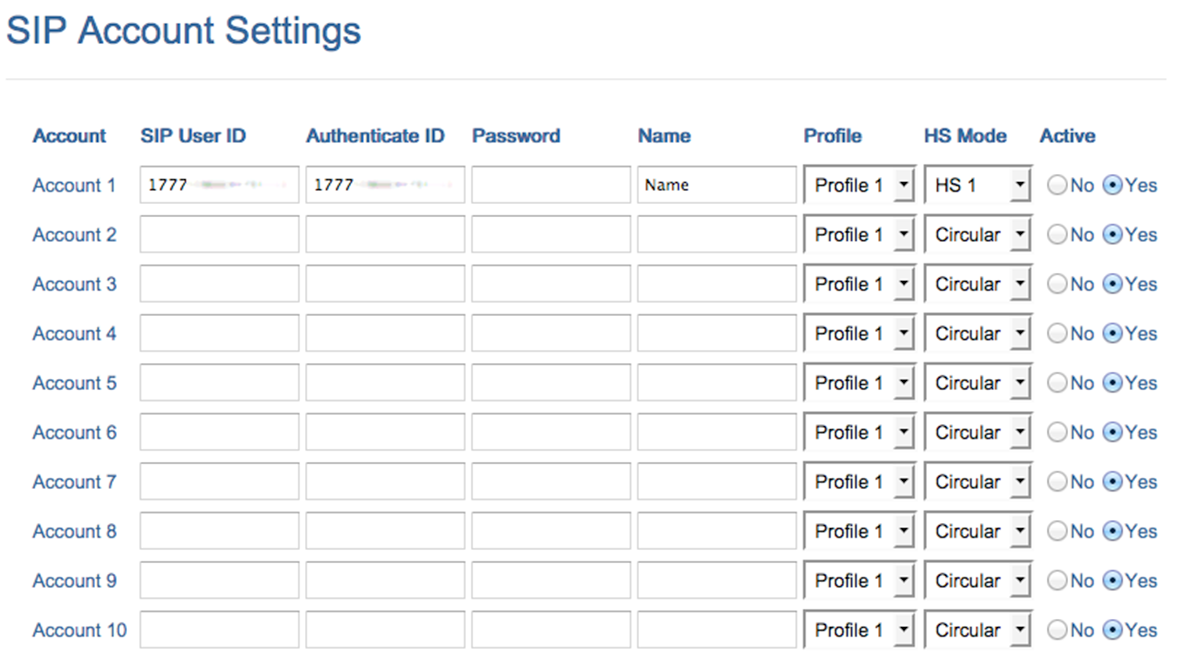Screen dimensions: 1200x663
Task: Enable Yes radio for Account 10
Action: pyautogui.click(x=1112, y=631)
